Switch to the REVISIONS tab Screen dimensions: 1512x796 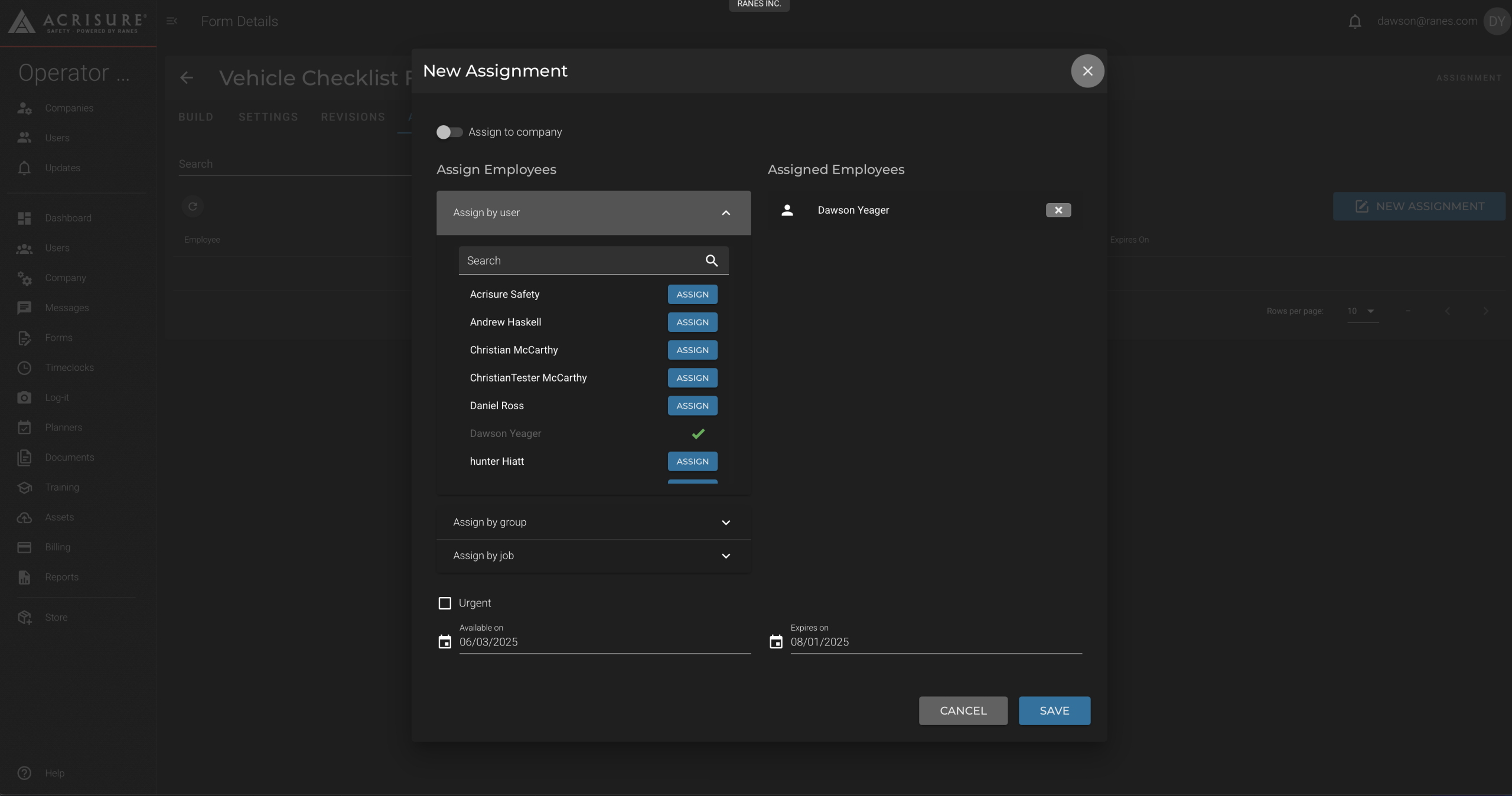pyautogui.click(x=353, y=117)
